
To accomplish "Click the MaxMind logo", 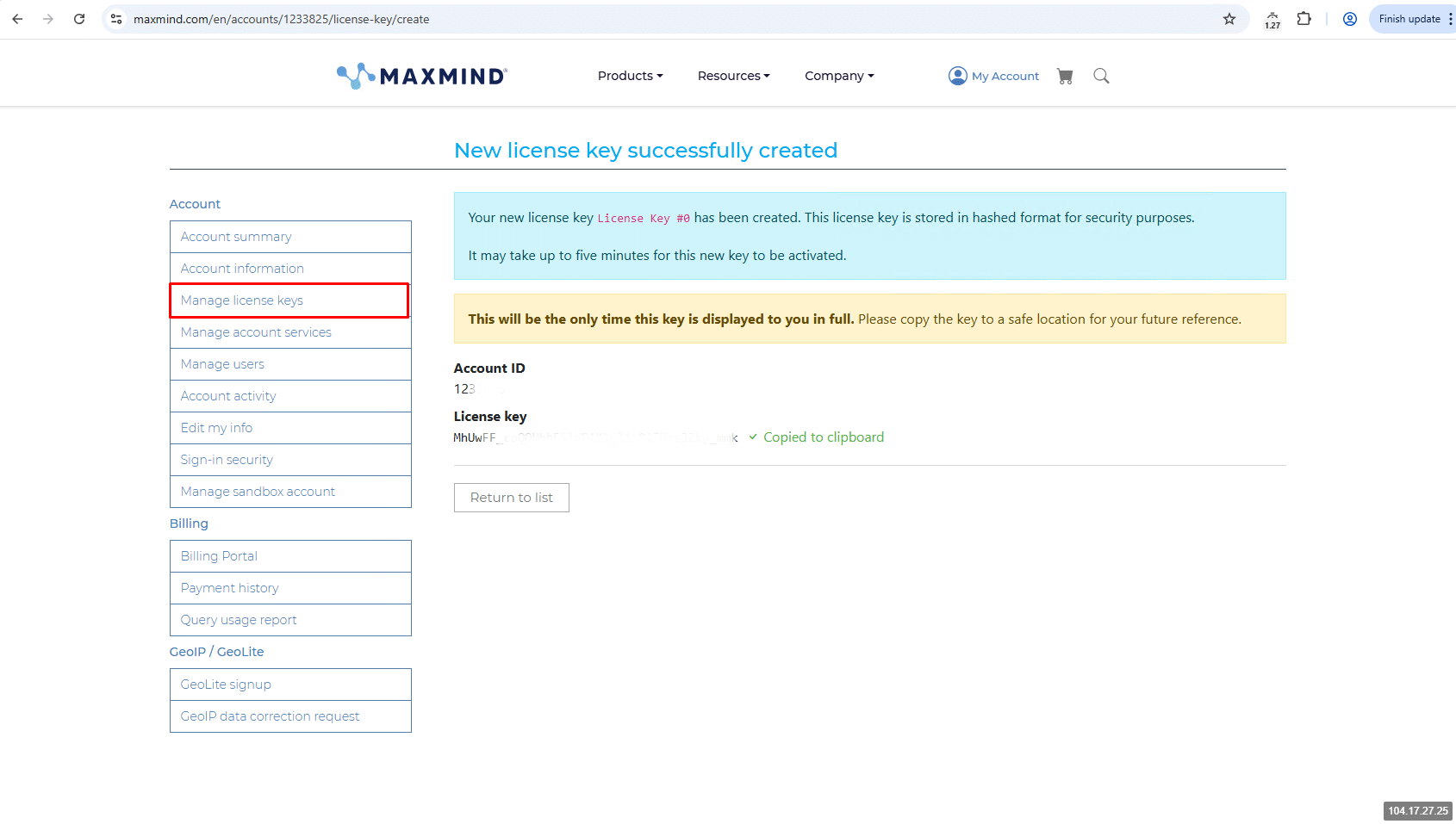I will pyautogui.click(x=422, y=77).
